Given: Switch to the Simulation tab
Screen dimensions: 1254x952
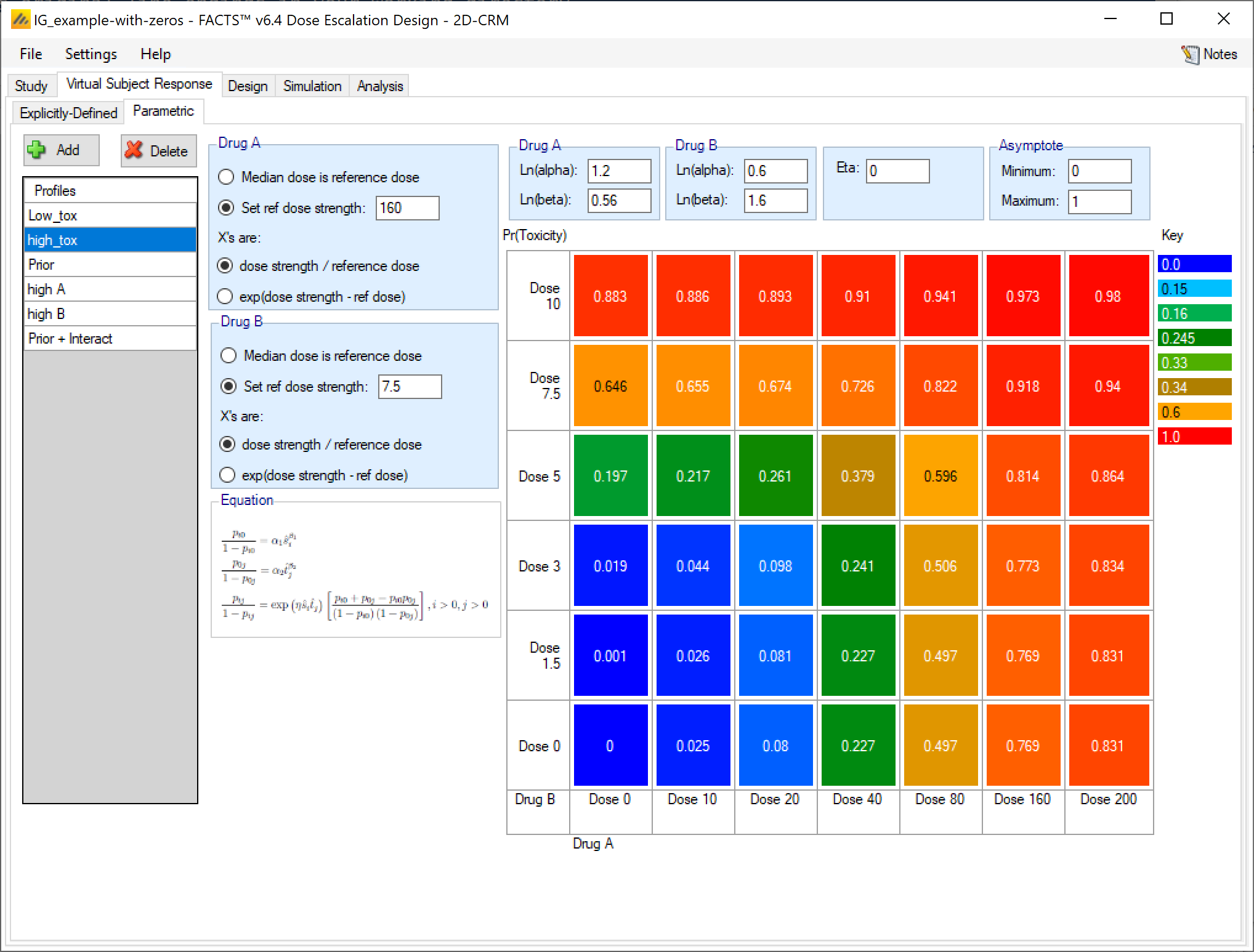Looking at the screenshot, I should pyautogui.click(x=312, y=86).
